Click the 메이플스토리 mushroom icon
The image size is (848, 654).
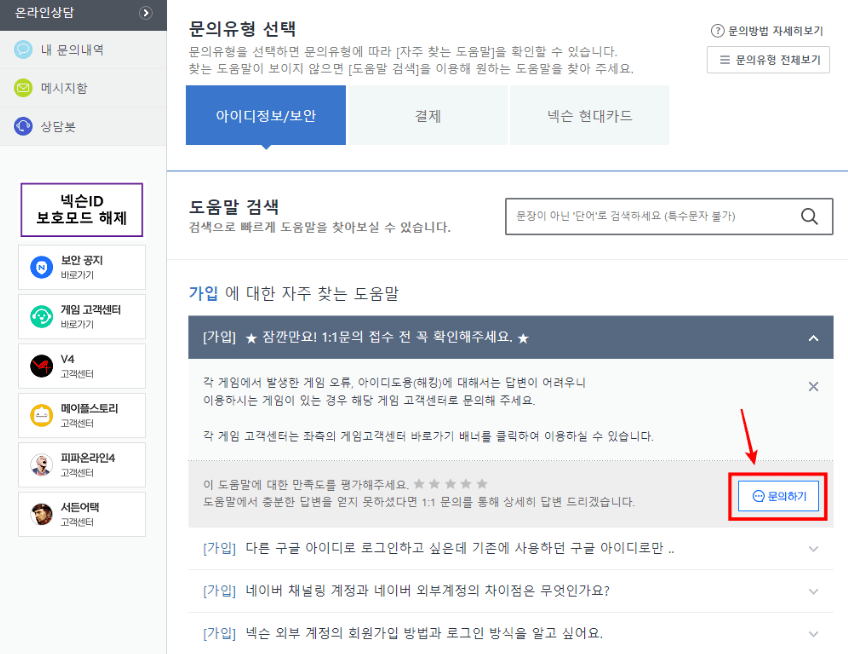pos(42,415)
